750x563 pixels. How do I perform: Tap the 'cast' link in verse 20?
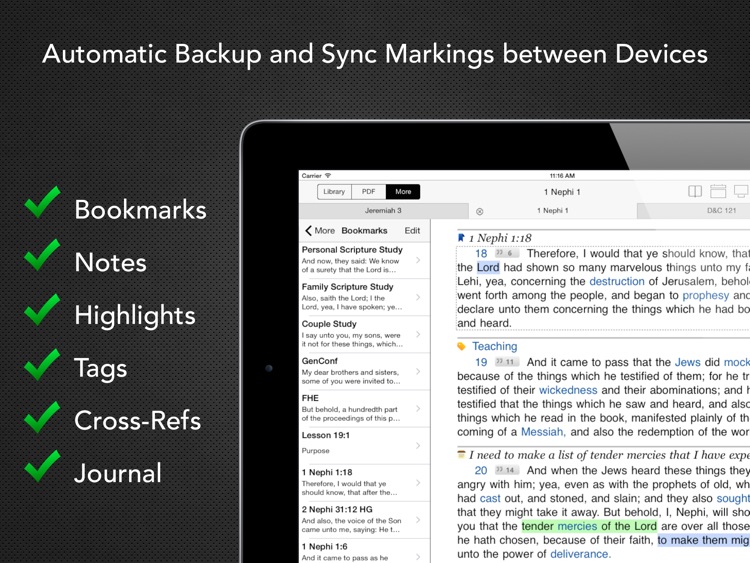coord(490,498)
